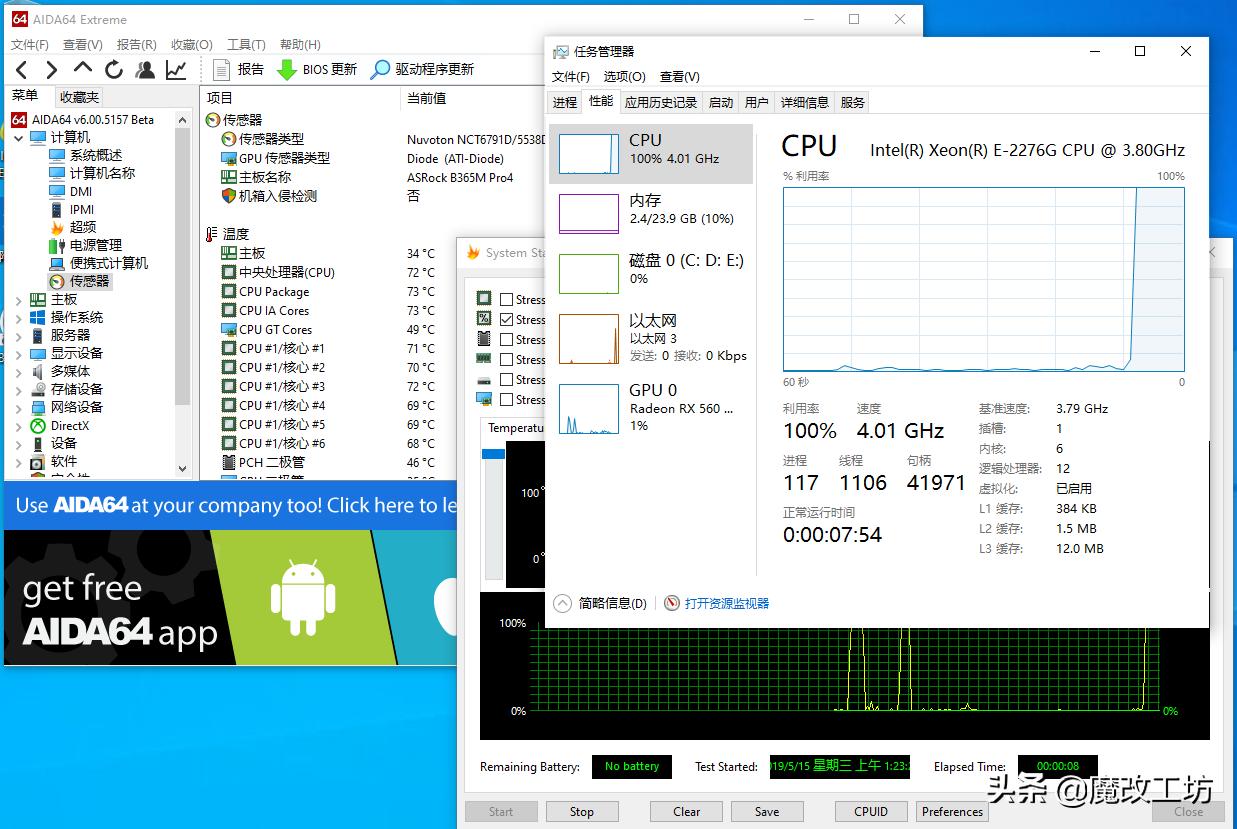The width and height of the screenshot is (1237, 829).
Task: Select 服务器 server tree item
Action: coord(60,335)
